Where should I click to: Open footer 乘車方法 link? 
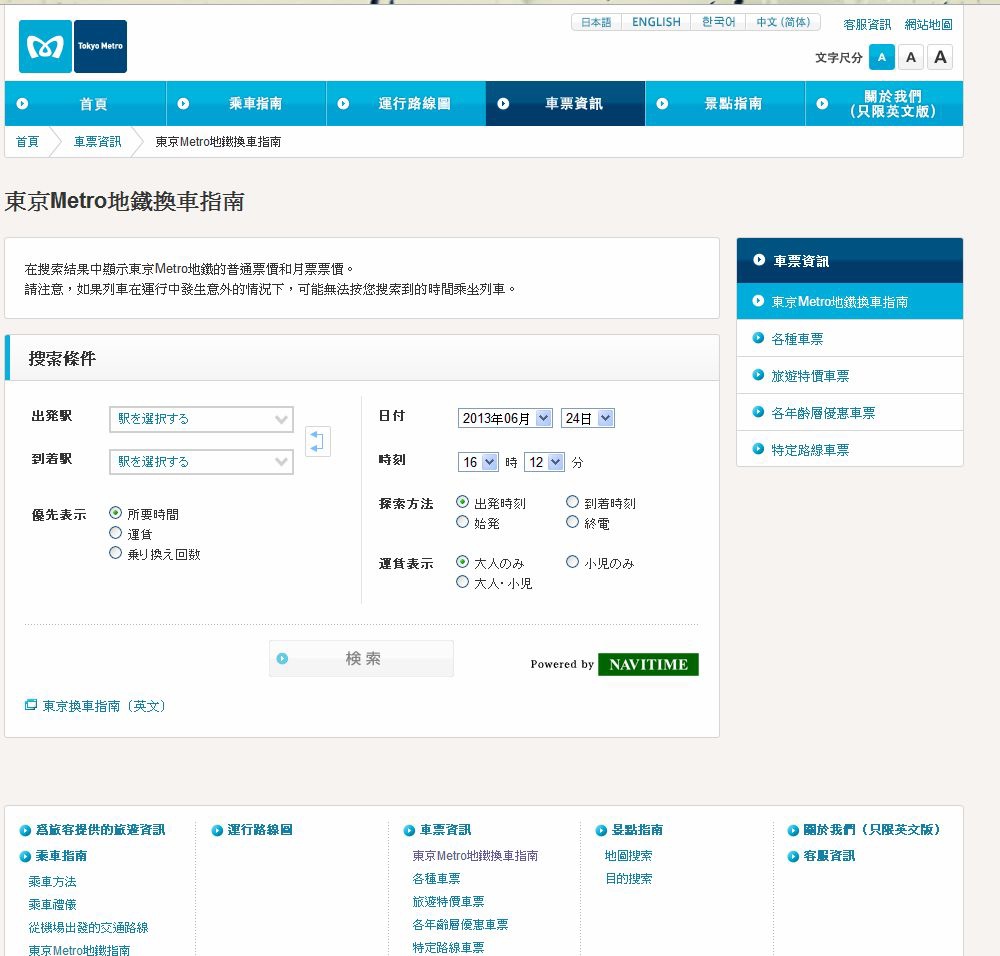pos(52,881)
